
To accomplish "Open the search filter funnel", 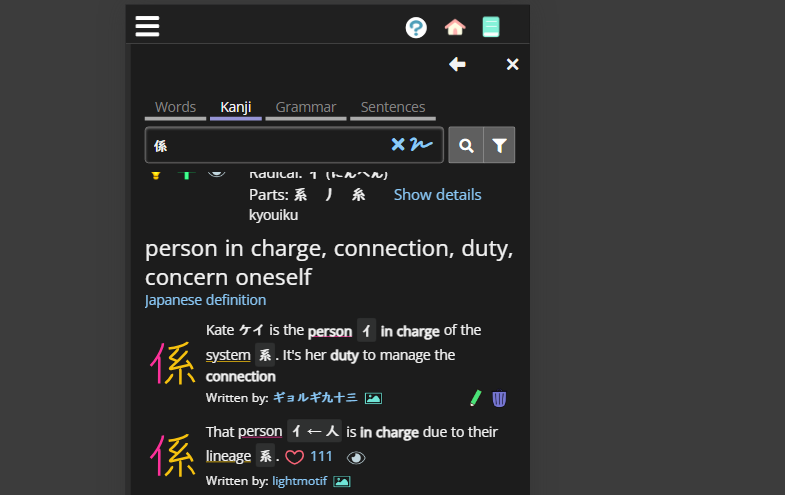I will click(x=499, y=145).
